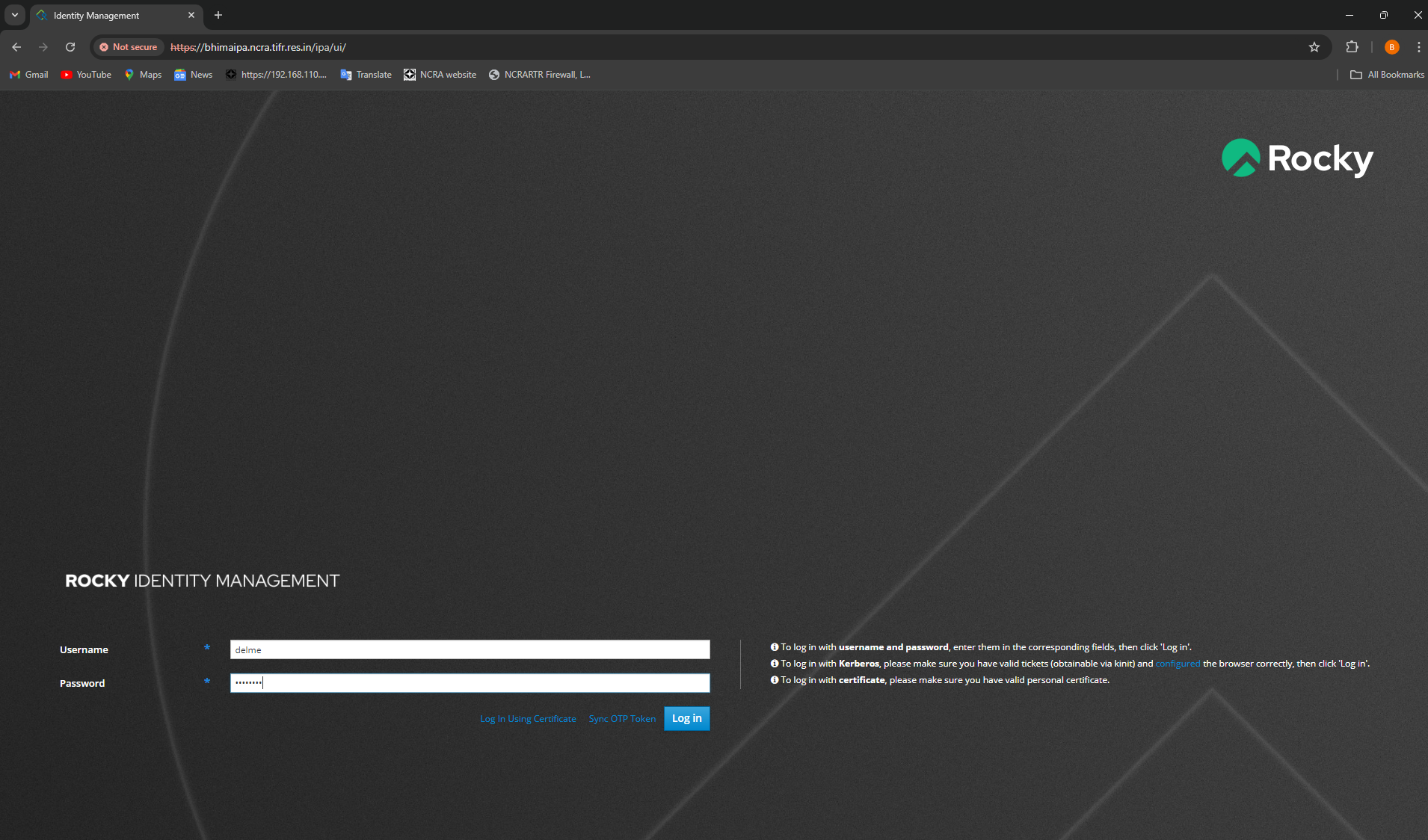1428x840 pixels.
Task: Open Chrome three-dot menu
Action: point(1418,47)
